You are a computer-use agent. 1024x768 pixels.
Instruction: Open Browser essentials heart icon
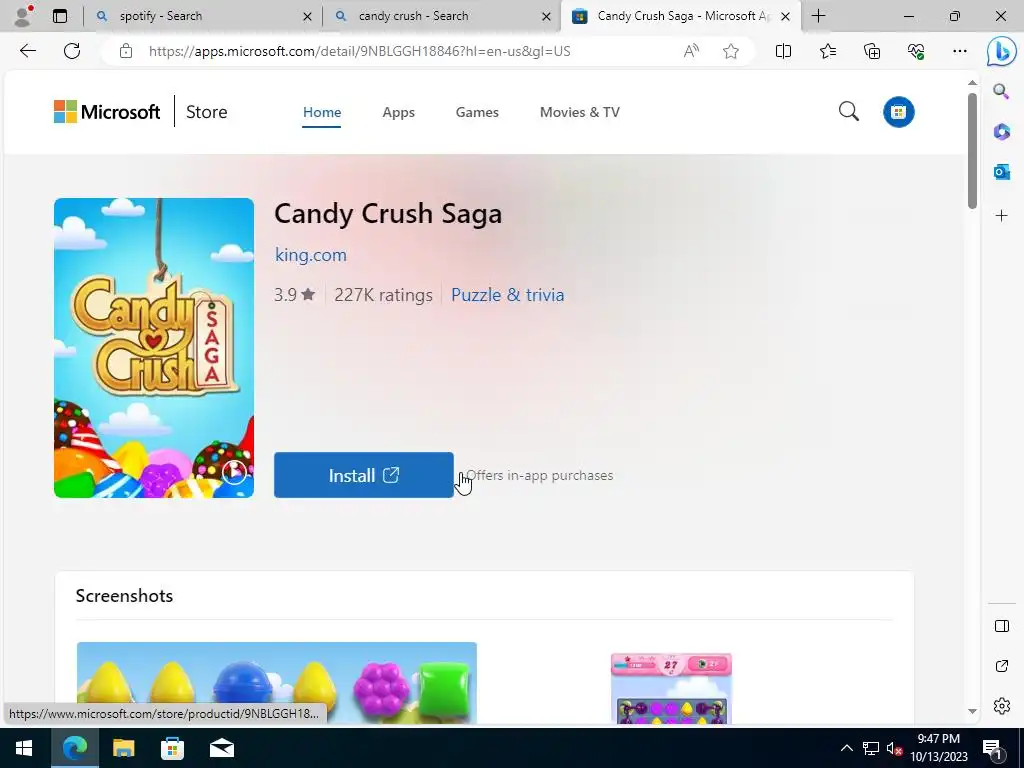pyautogui.click(x=916, y=51)
